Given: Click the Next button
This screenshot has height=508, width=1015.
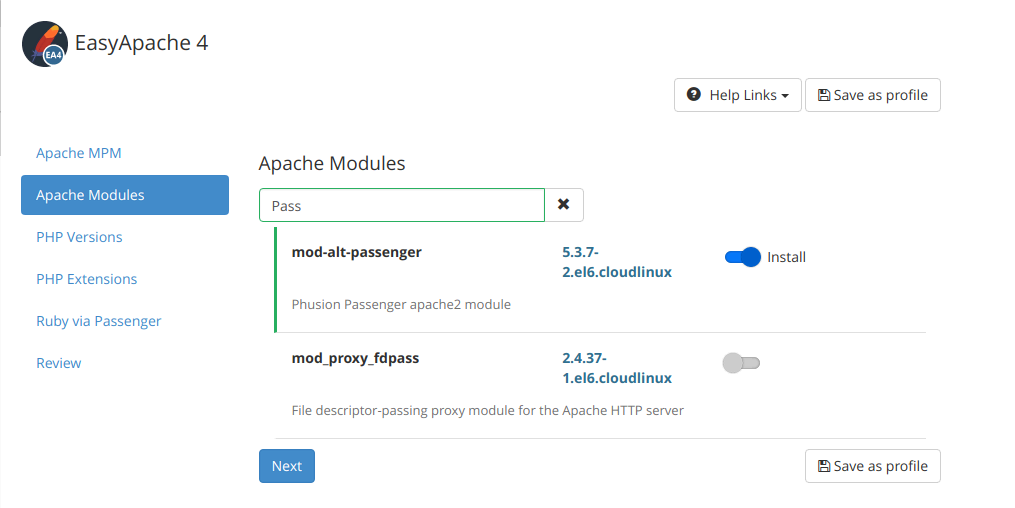Looking at the screenshot, I should [287, 466].
